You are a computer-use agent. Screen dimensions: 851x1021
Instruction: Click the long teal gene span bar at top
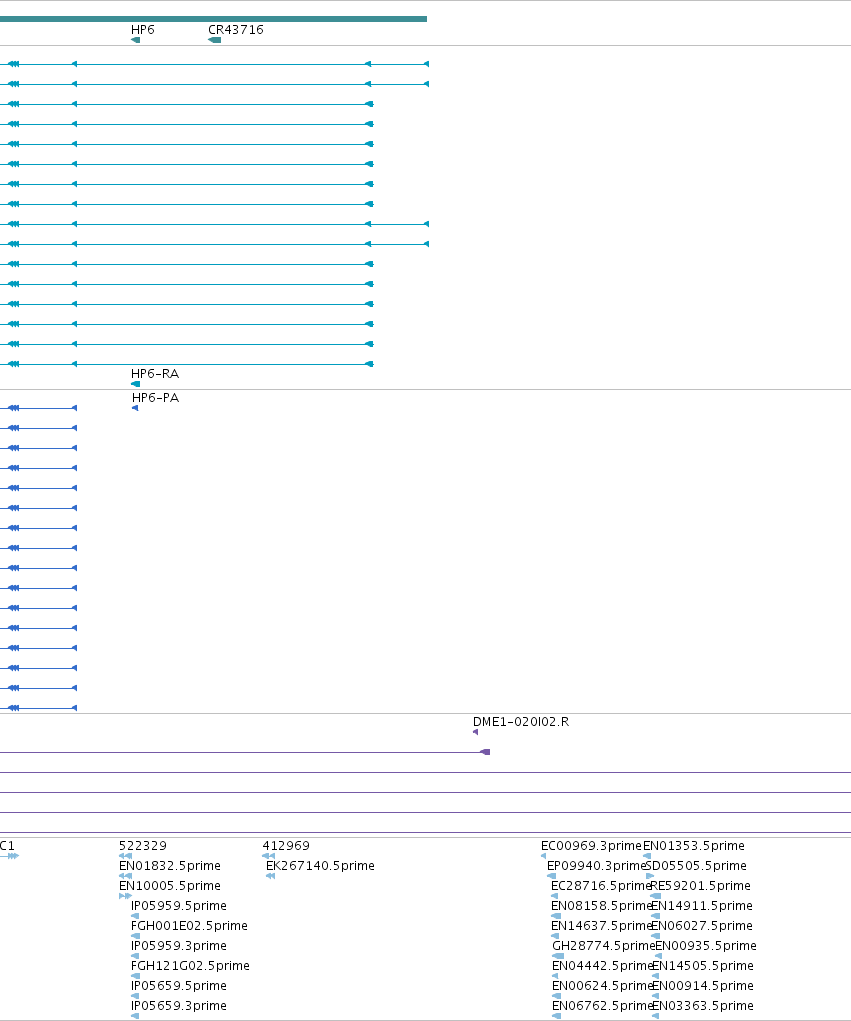[213, 19]
